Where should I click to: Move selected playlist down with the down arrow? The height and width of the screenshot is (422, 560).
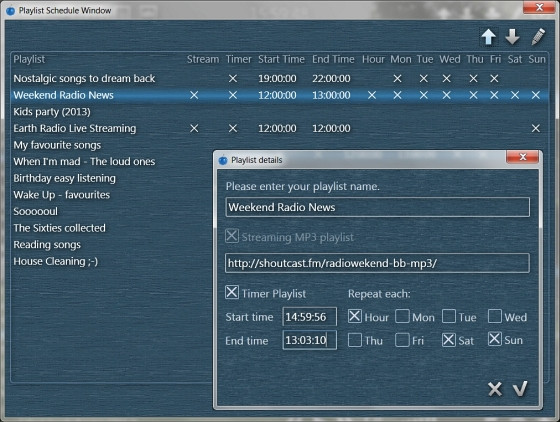[x=512, y=37]
